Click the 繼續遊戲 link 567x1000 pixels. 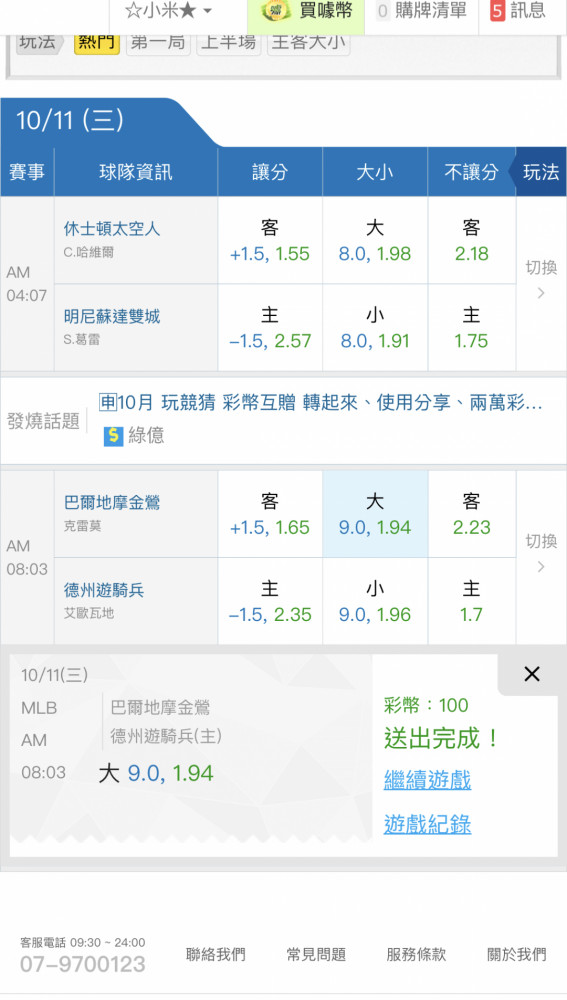(x=427, y=780)
